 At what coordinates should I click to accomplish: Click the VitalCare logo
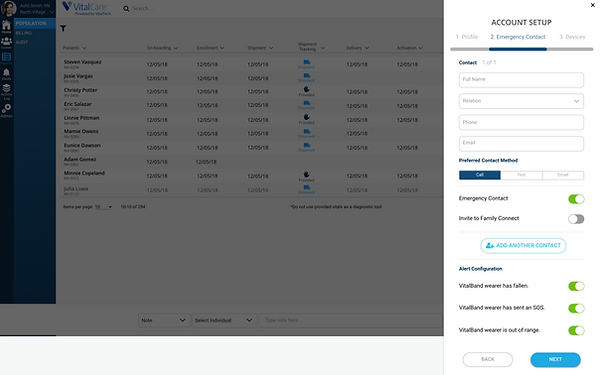click(86, 8)
